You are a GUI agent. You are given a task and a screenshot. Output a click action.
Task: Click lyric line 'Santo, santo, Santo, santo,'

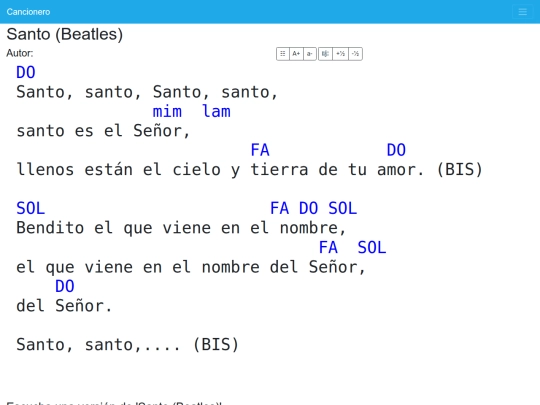pyautogui.click(x=147, y=92)
